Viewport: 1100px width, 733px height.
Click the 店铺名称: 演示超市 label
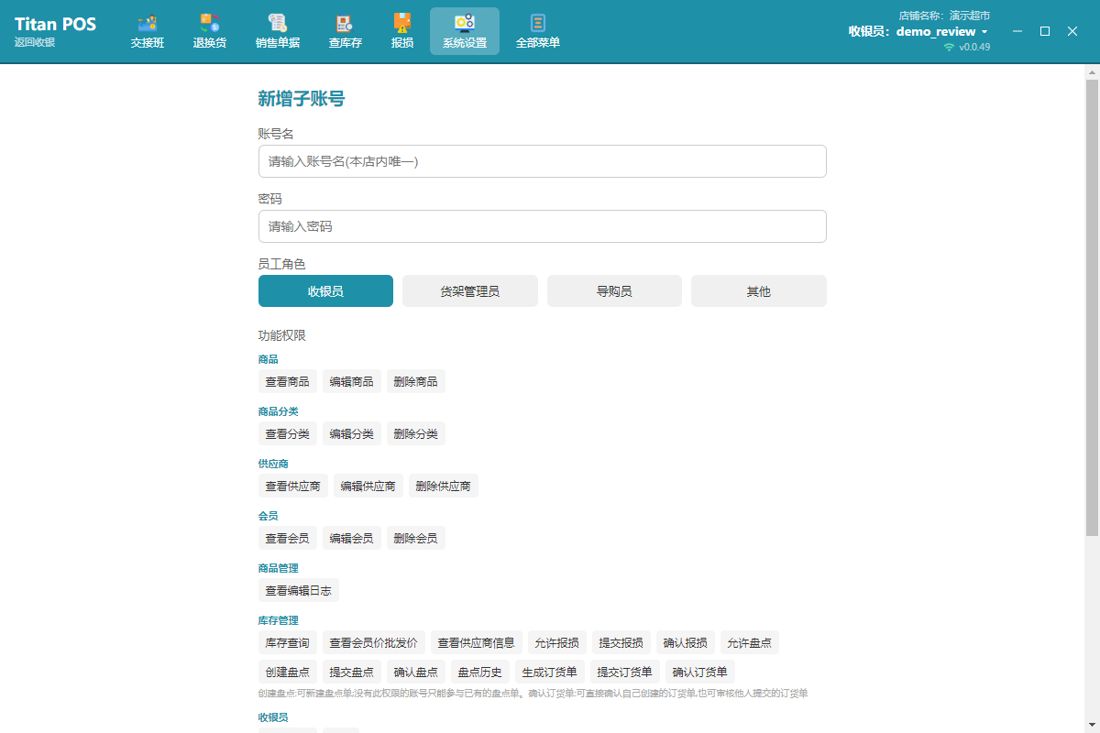pos(944,15)
